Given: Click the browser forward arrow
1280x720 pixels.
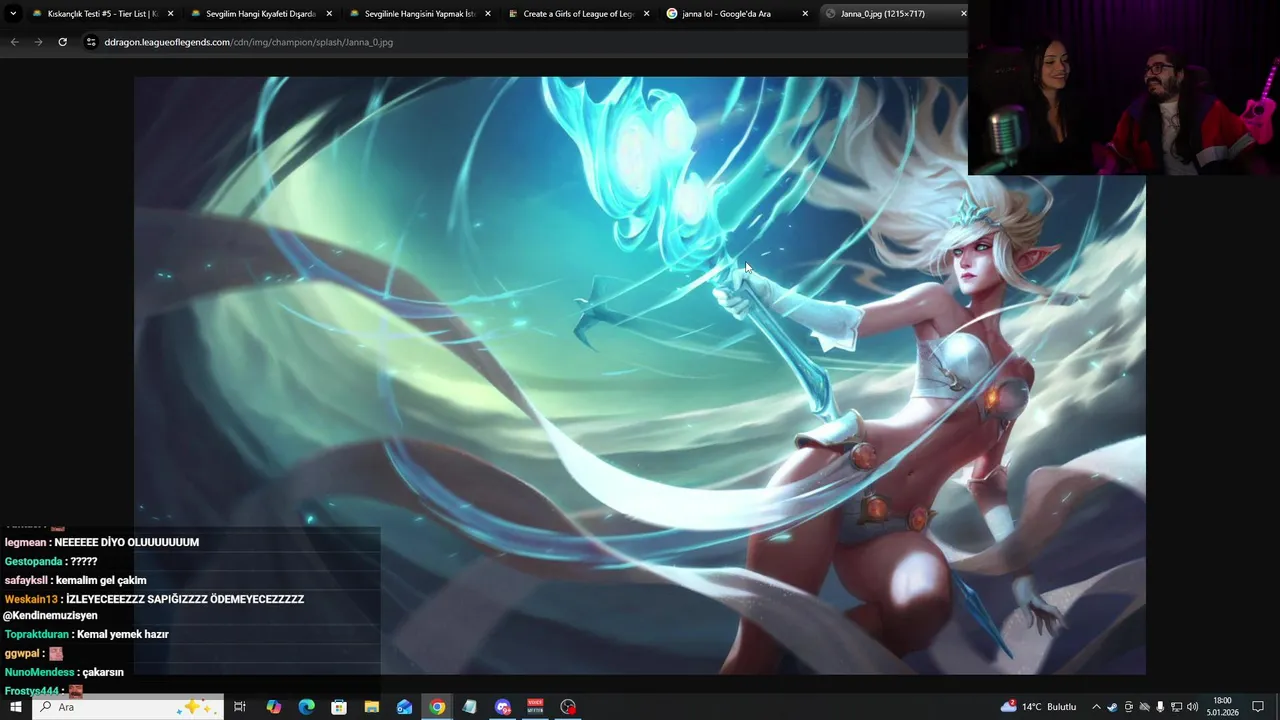Looking at the screenshot, I should tap(38, 42).
